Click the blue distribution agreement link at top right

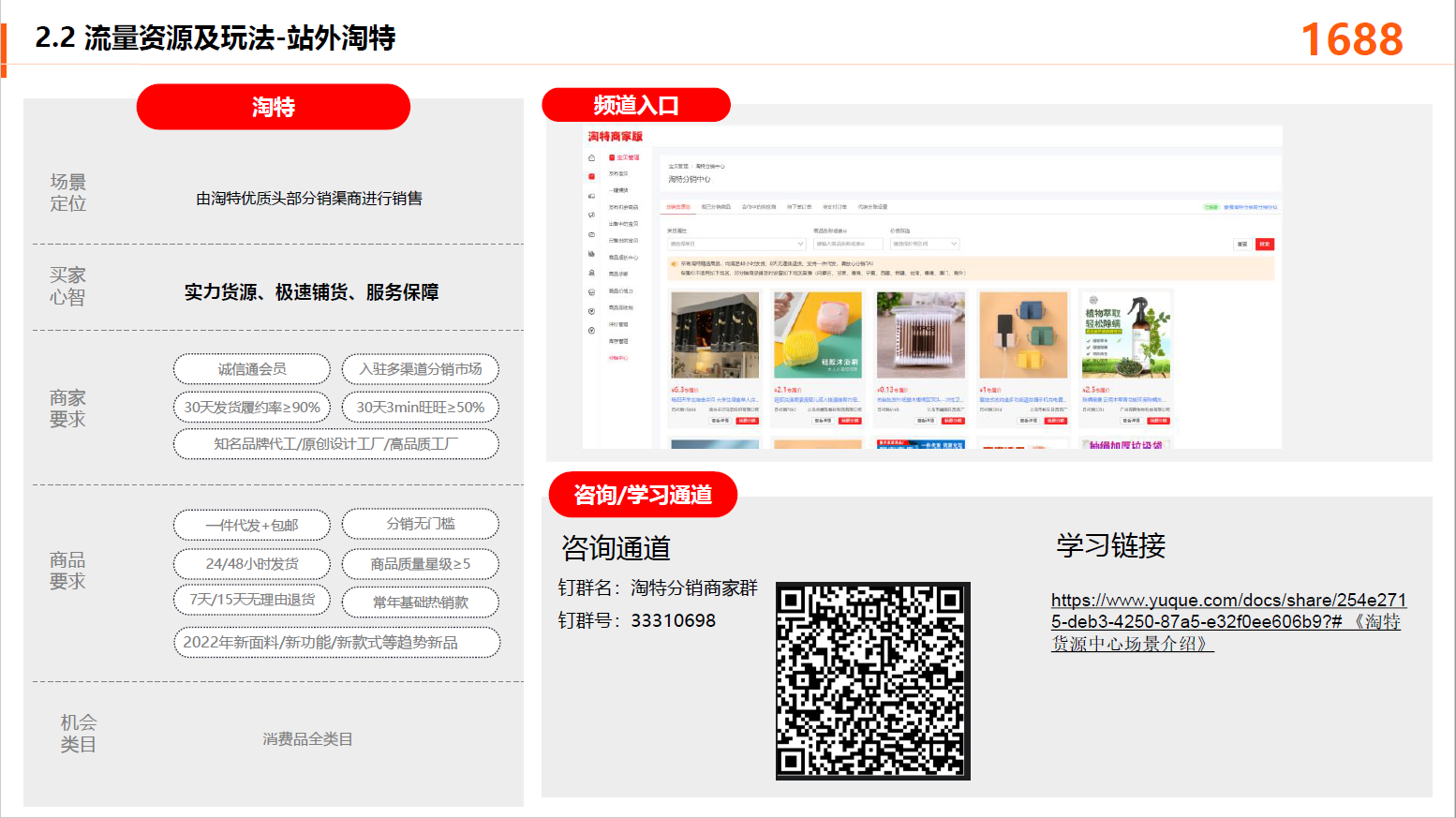1251,207
